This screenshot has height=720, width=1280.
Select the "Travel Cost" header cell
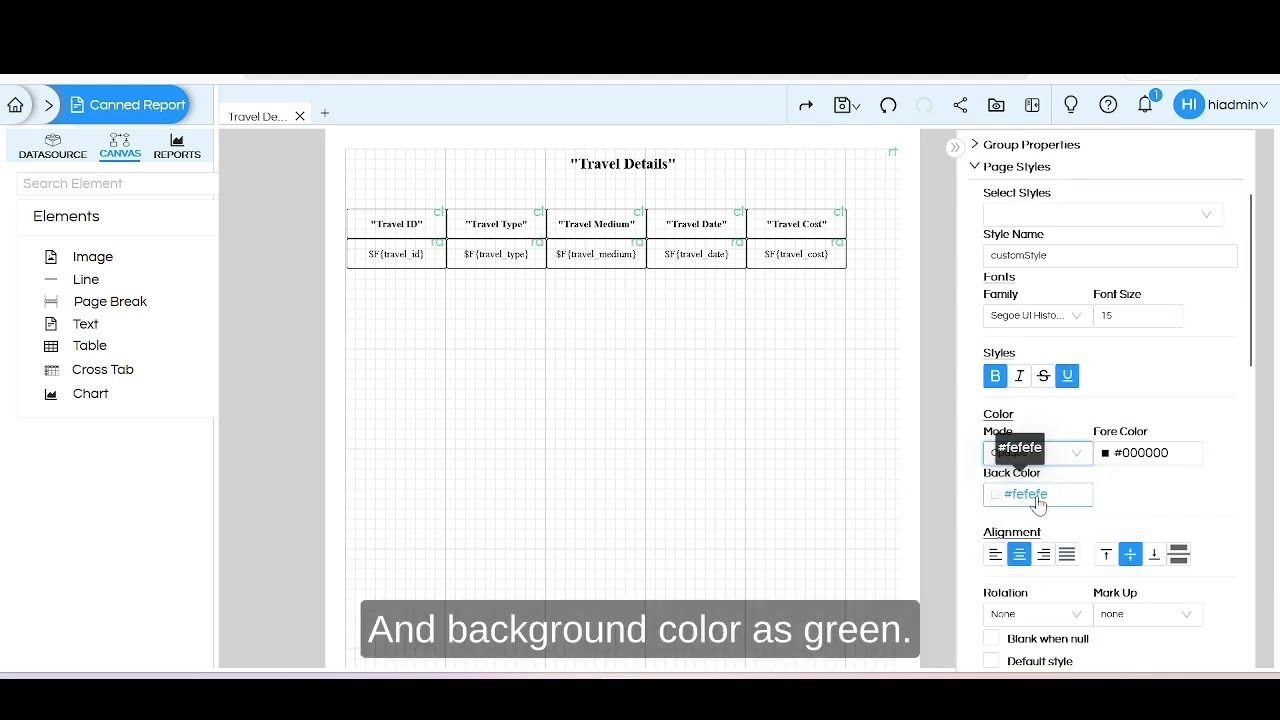796,224
